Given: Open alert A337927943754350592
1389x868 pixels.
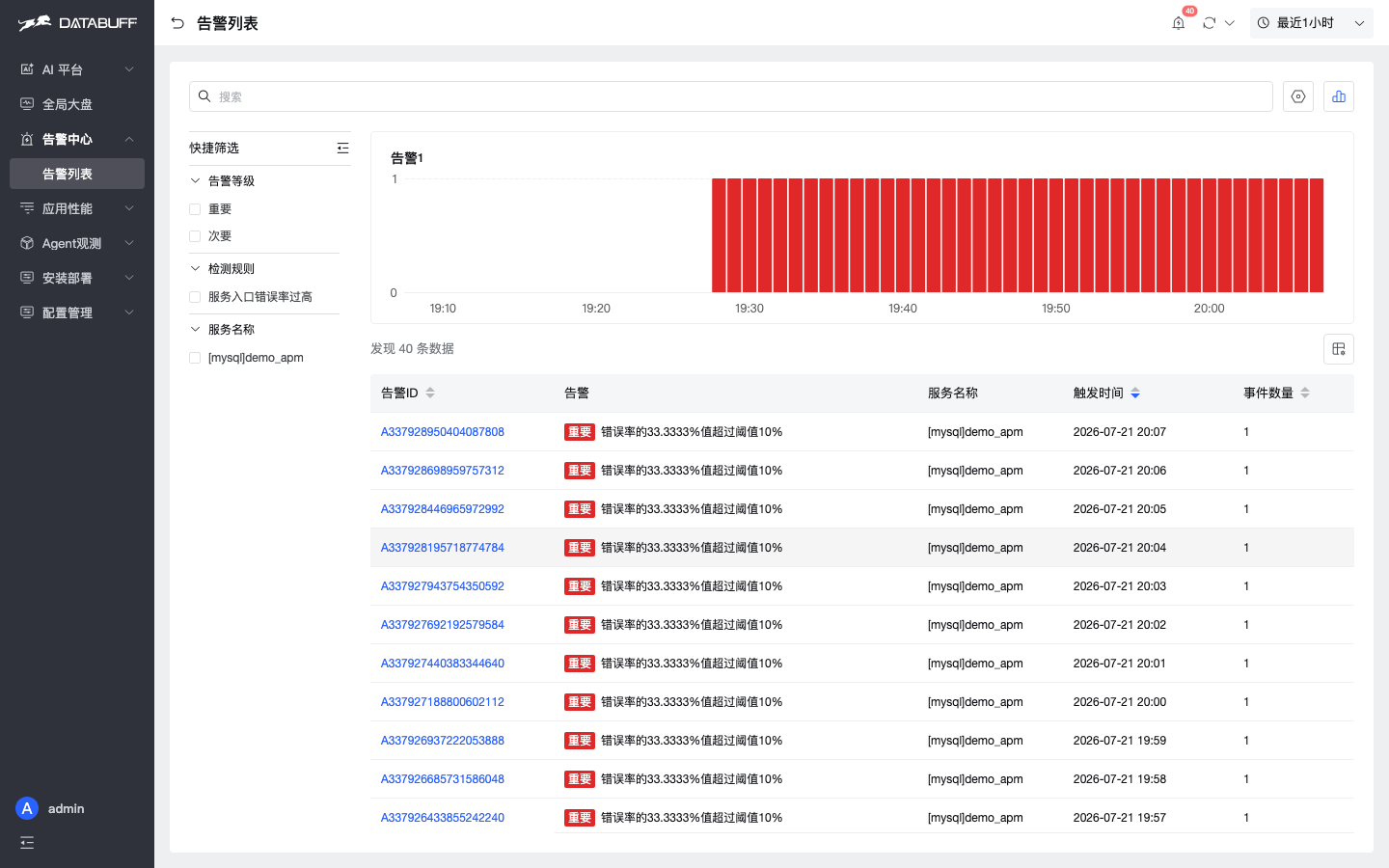Looking at the screenshot, I should [443, 586].
